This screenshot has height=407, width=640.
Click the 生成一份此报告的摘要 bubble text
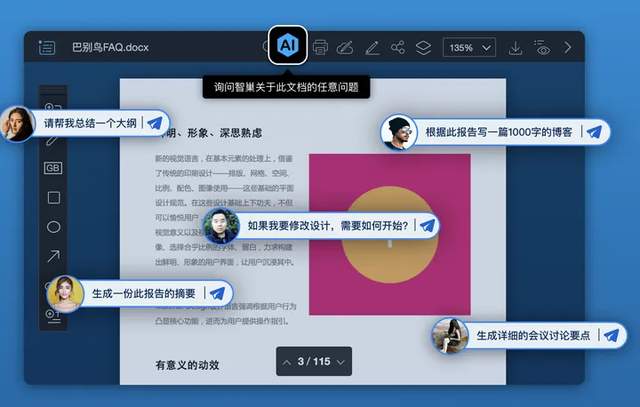click(x=144, y=293)
